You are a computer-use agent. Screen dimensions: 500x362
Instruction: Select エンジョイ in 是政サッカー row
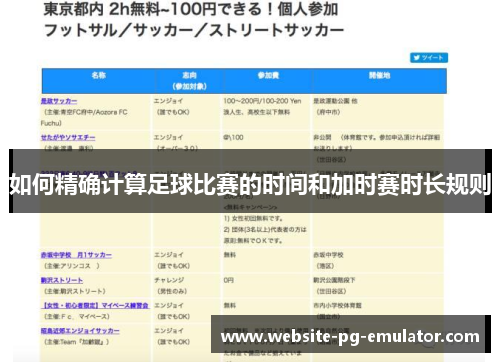168,101
